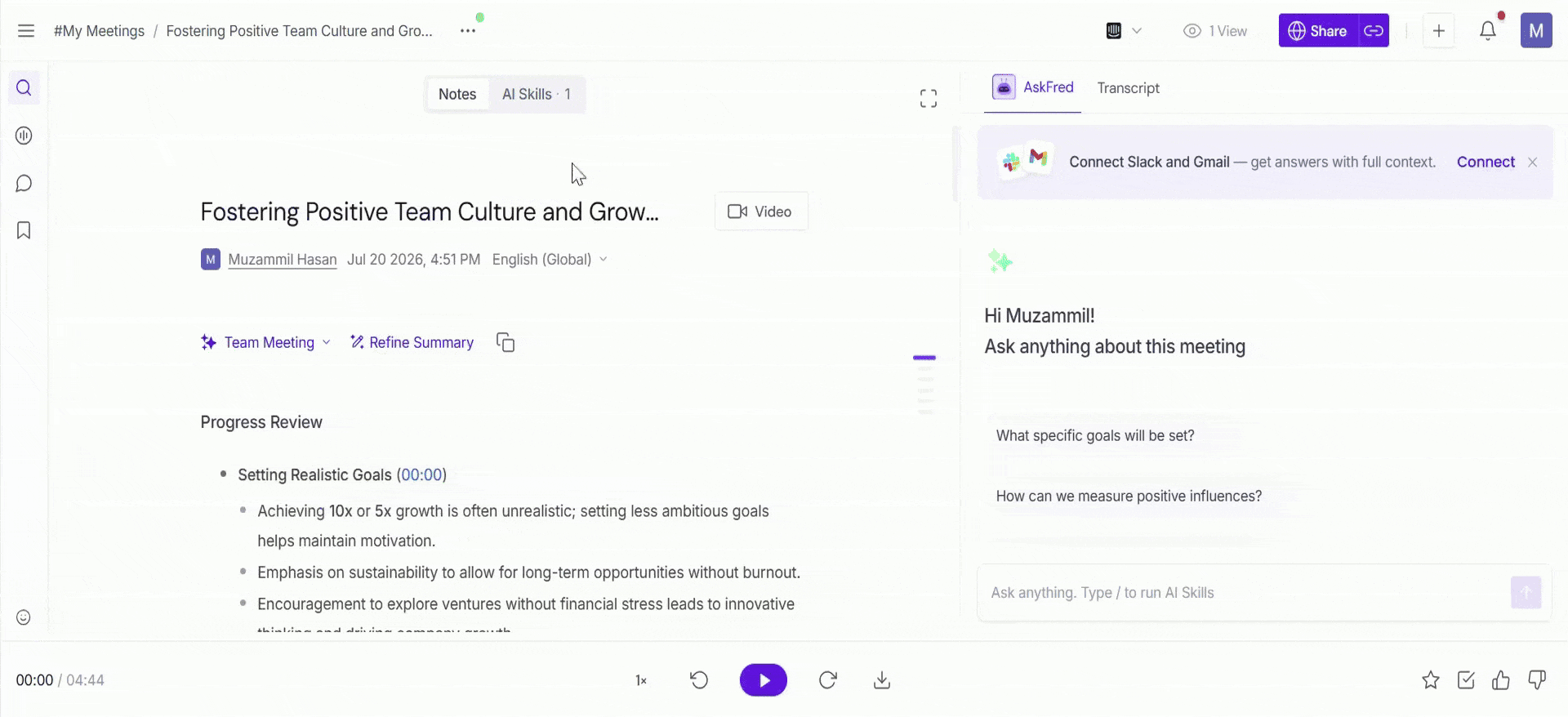This screenshot has width=1568, height=717.
Task: Copy the summary with the copy icon
Action: [506, 342]
